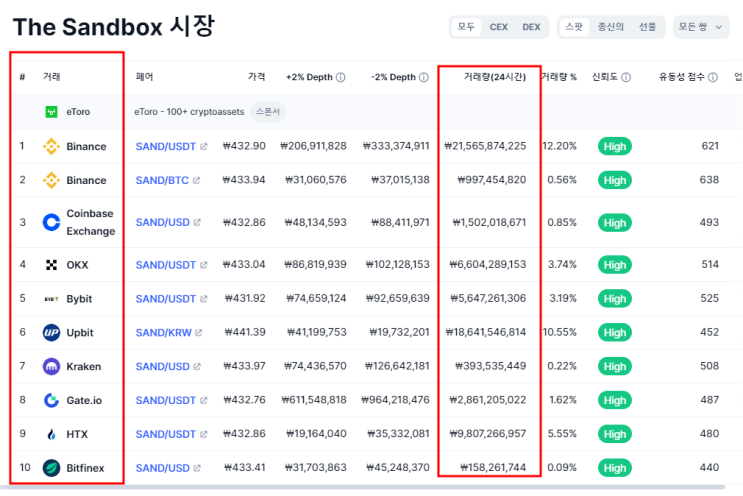The image size is (743, 496).
Task: Switch to the DEX filter tab
Action: coord(531,27)
